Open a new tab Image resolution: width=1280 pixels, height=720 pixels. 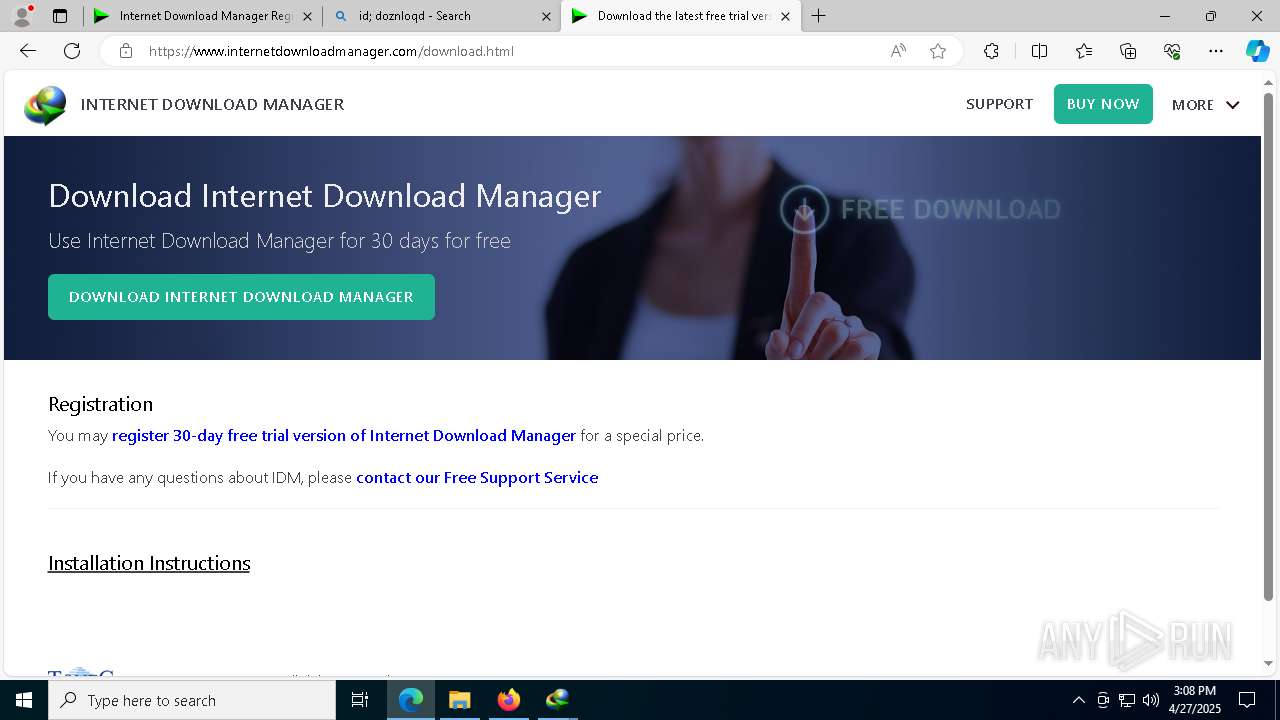point(819,16)
